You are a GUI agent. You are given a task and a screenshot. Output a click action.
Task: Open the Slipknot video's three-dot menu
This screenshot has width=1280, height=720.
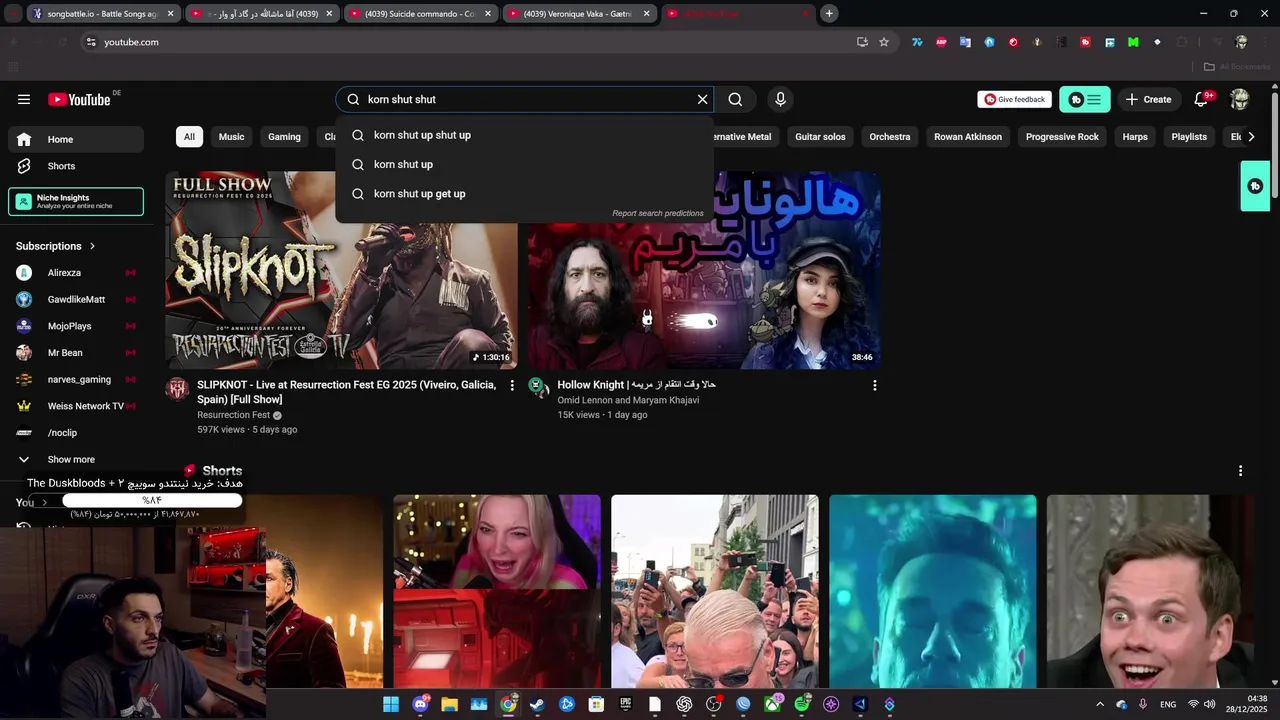pyautogui.click(x=512, y=385)
